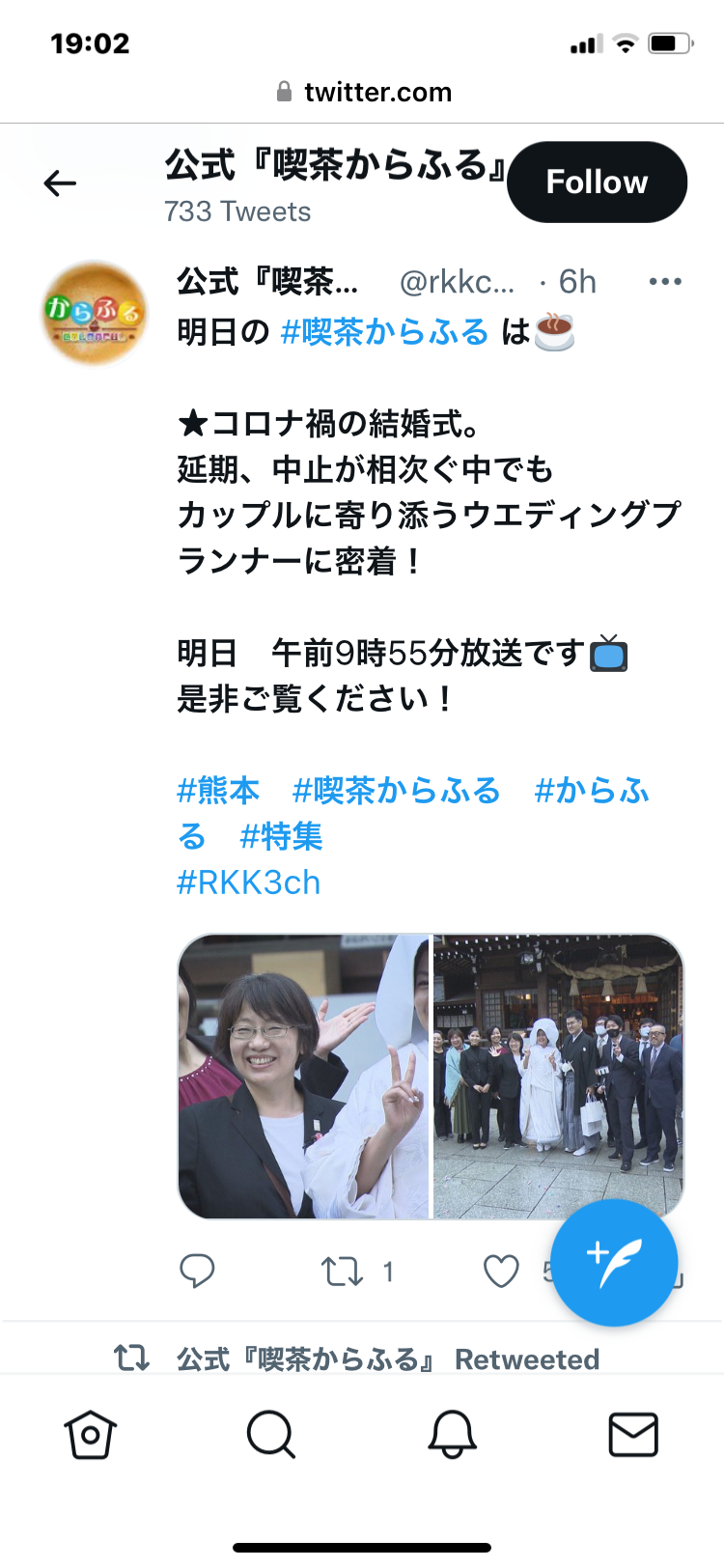The width and height of the screenshot is (724, 1568).
Task: Open the からふる profile avatar
Action: coord(94,312)
